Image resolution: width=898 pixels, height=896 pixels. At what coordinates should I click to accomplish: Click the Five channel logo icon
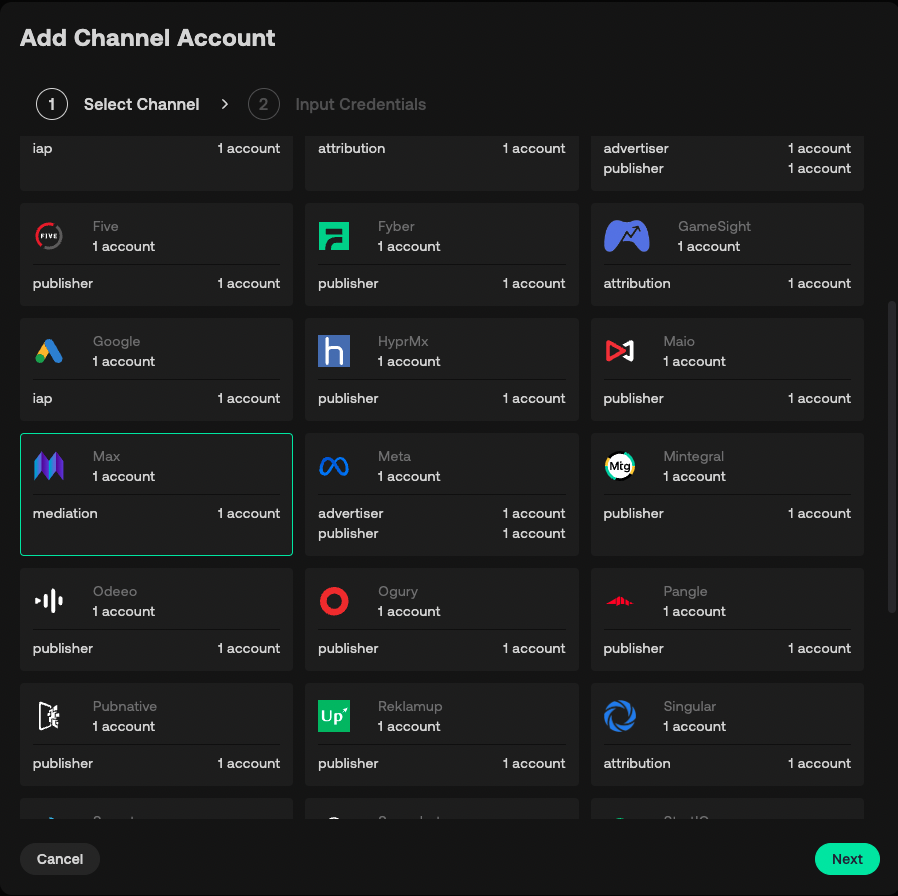pyautogui.click(x=49, y=236)
